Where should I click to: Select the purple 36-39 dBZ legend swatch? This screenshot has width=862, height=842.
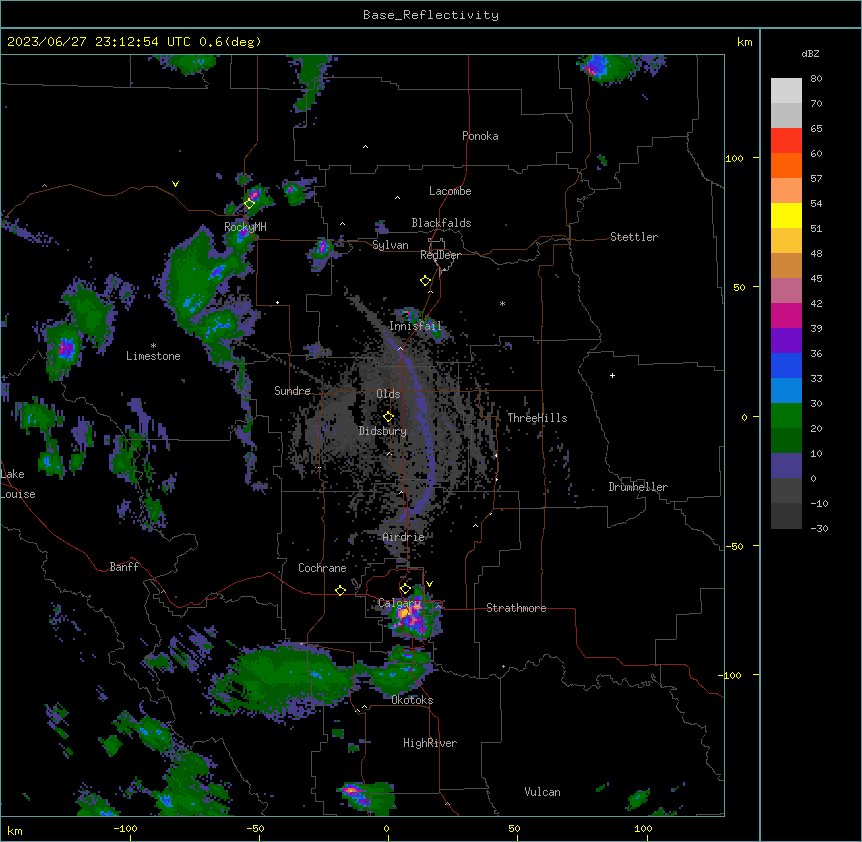pyautogui.click(x=786, y=341)
